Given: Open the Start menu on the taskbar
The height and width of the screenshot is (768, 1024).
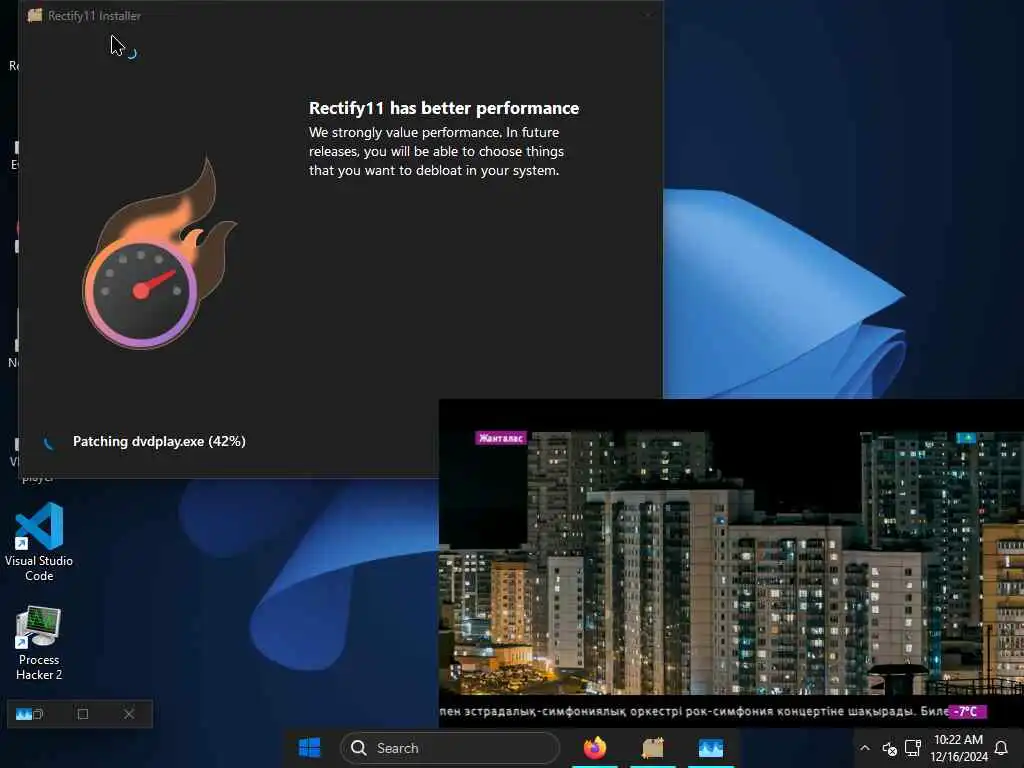Looking at the screenshot, I should (x=309, y=748).
